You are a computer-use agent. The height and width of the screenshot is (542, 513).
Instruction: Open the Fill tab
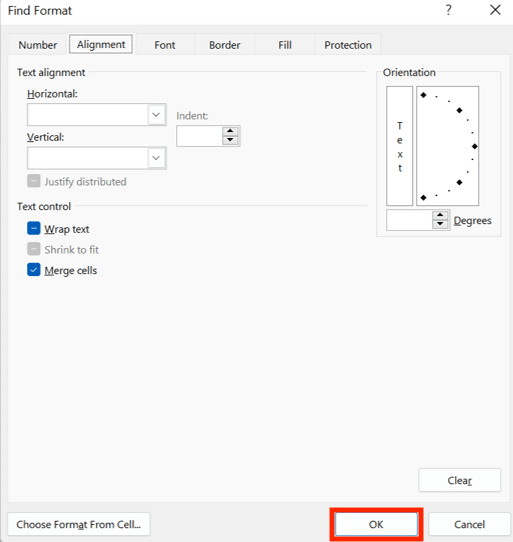285,45
